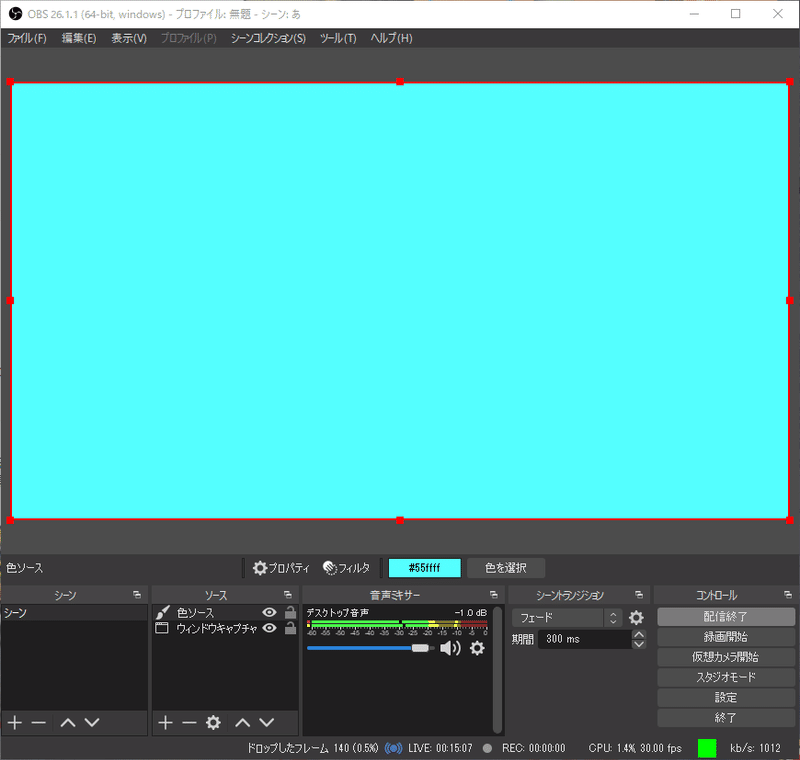This screenshot has width=800, height=760.
Task: Toggle スタジオモード
Action: pyautogui.click(x=726, y=677)
